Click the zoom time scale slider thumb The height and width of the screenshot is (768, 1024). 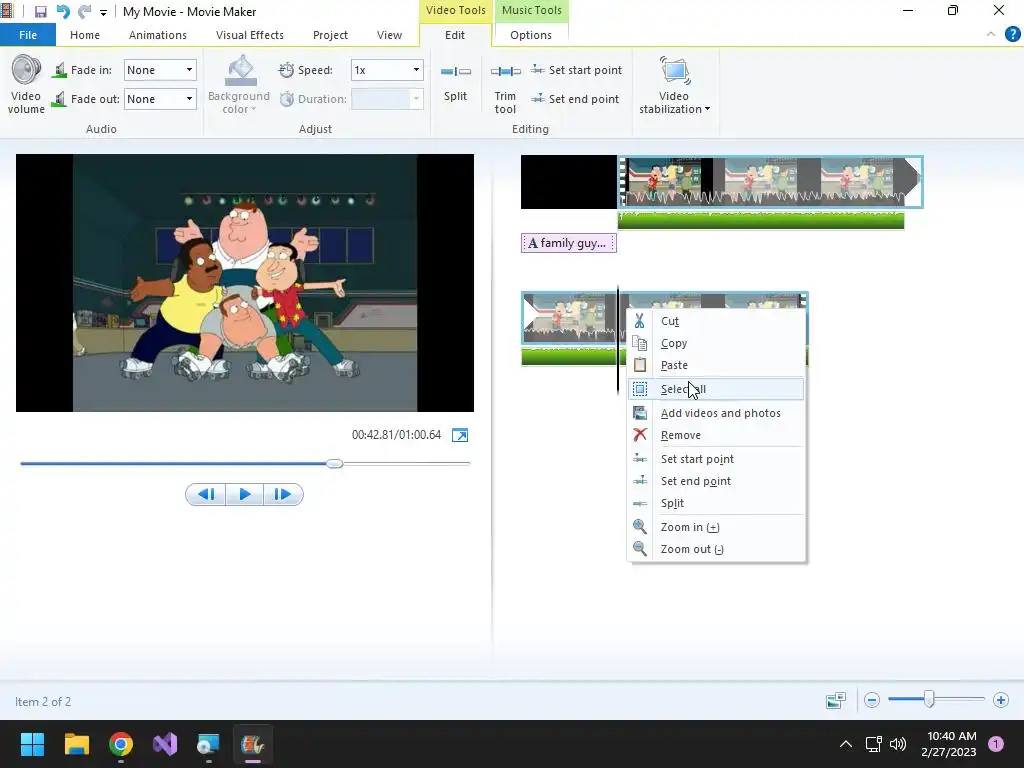929,699
